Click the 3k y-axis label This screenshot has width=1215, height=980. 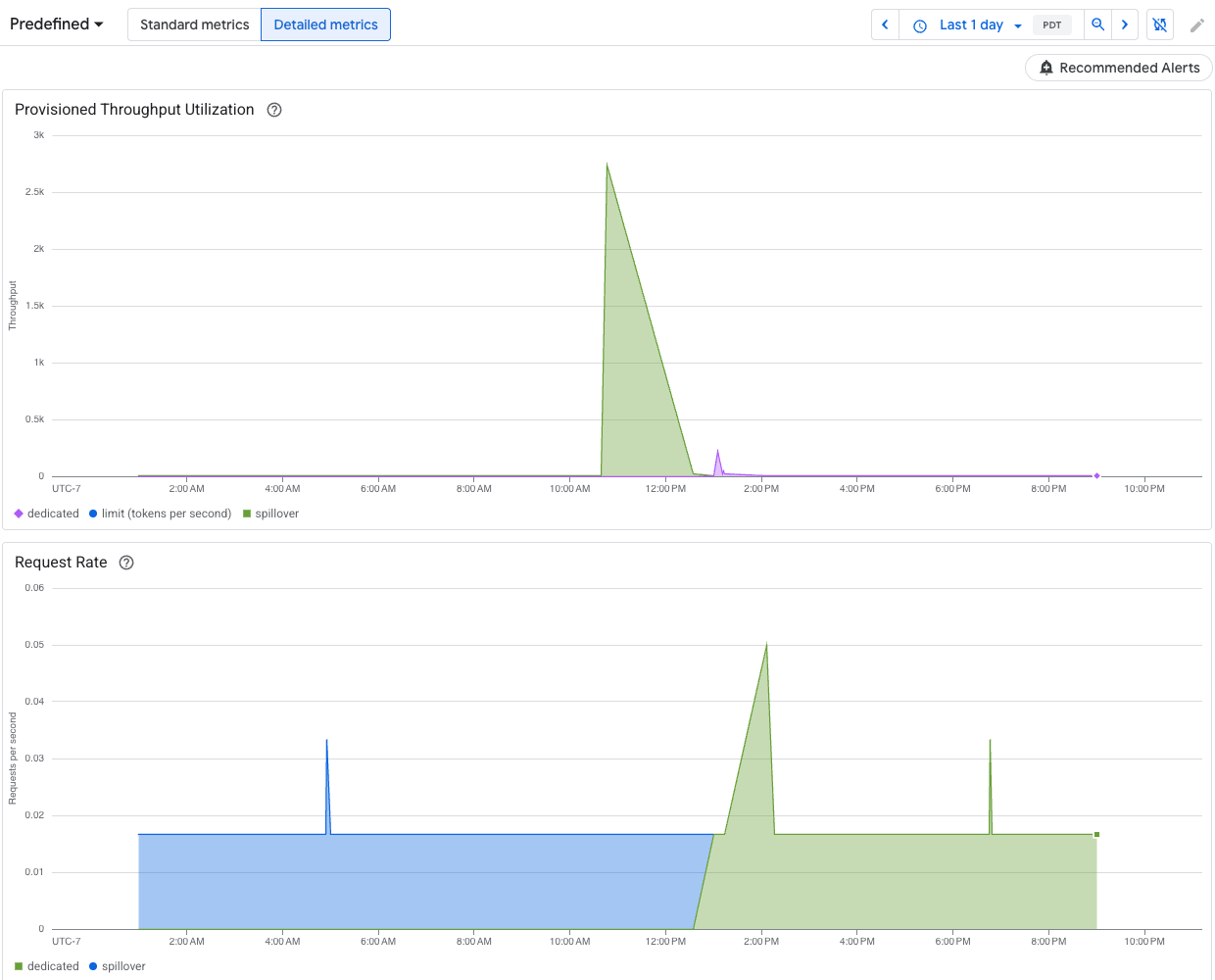[x=39, y=135]
